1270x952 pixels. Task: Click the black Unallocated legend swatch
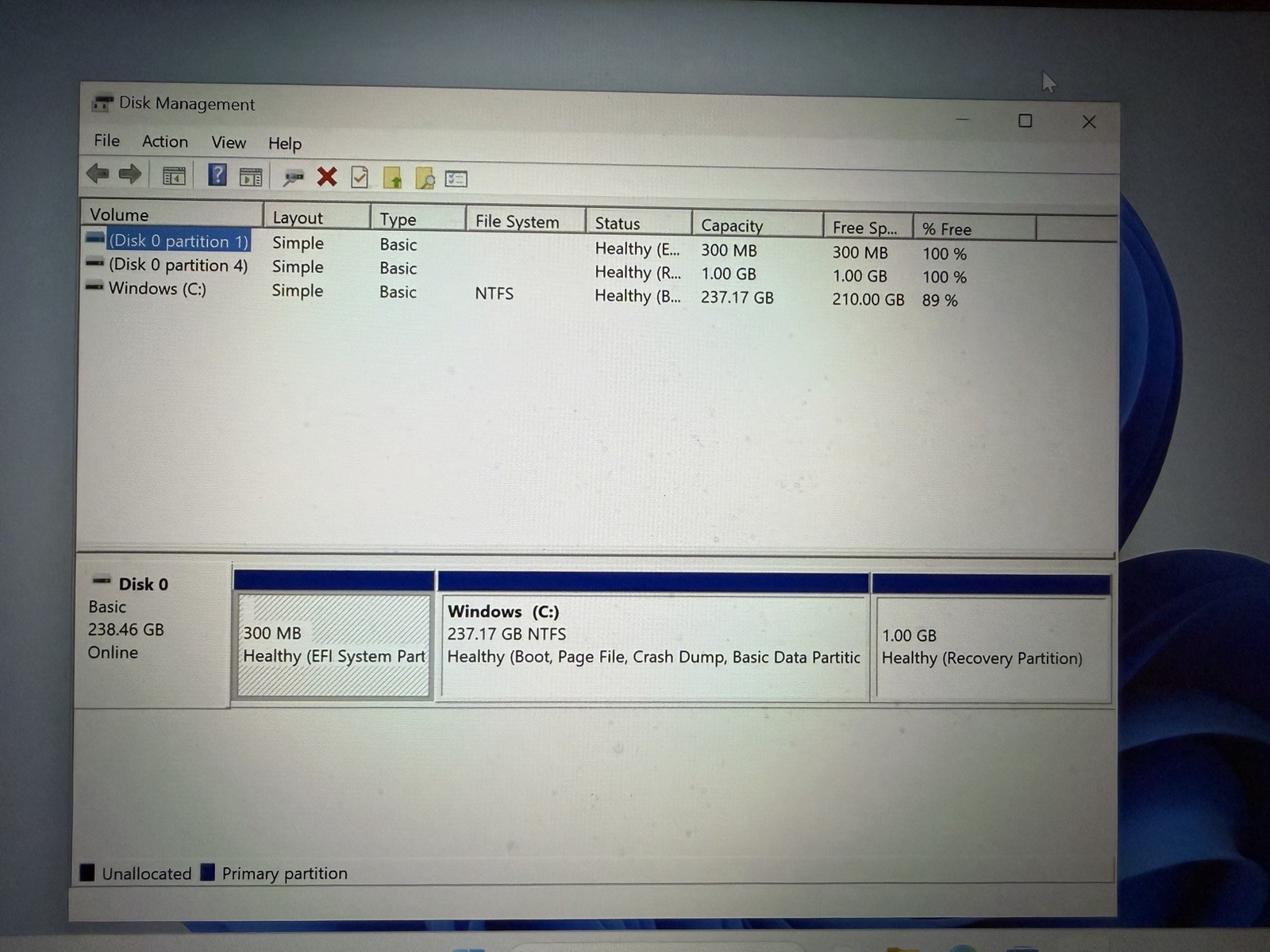87,873
